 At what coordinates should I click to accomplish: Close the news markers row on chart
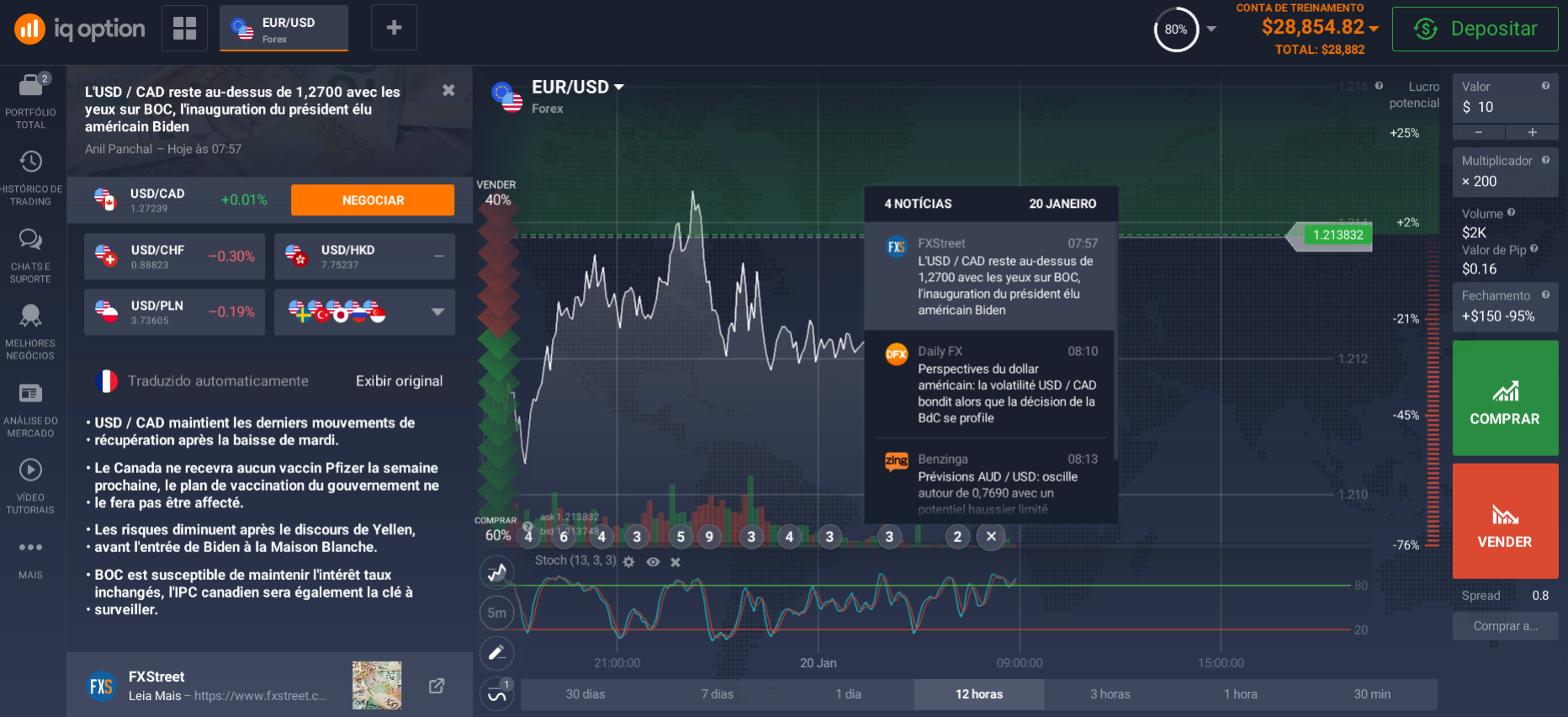tap(991, 536)
